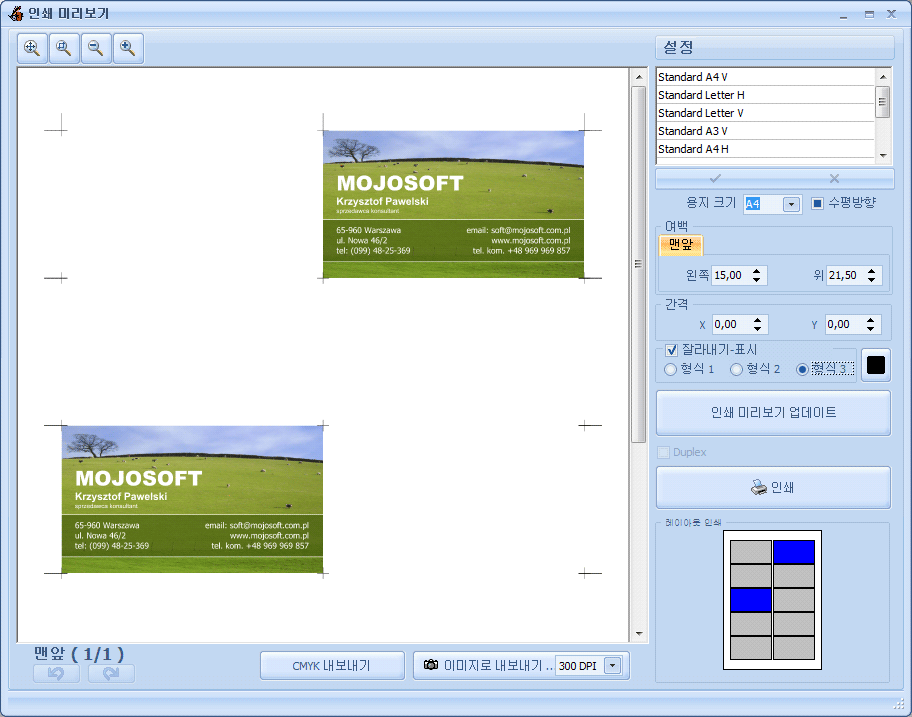Toggle the Duplex checkbox
The image size is (912, 717).
[663, 452]
